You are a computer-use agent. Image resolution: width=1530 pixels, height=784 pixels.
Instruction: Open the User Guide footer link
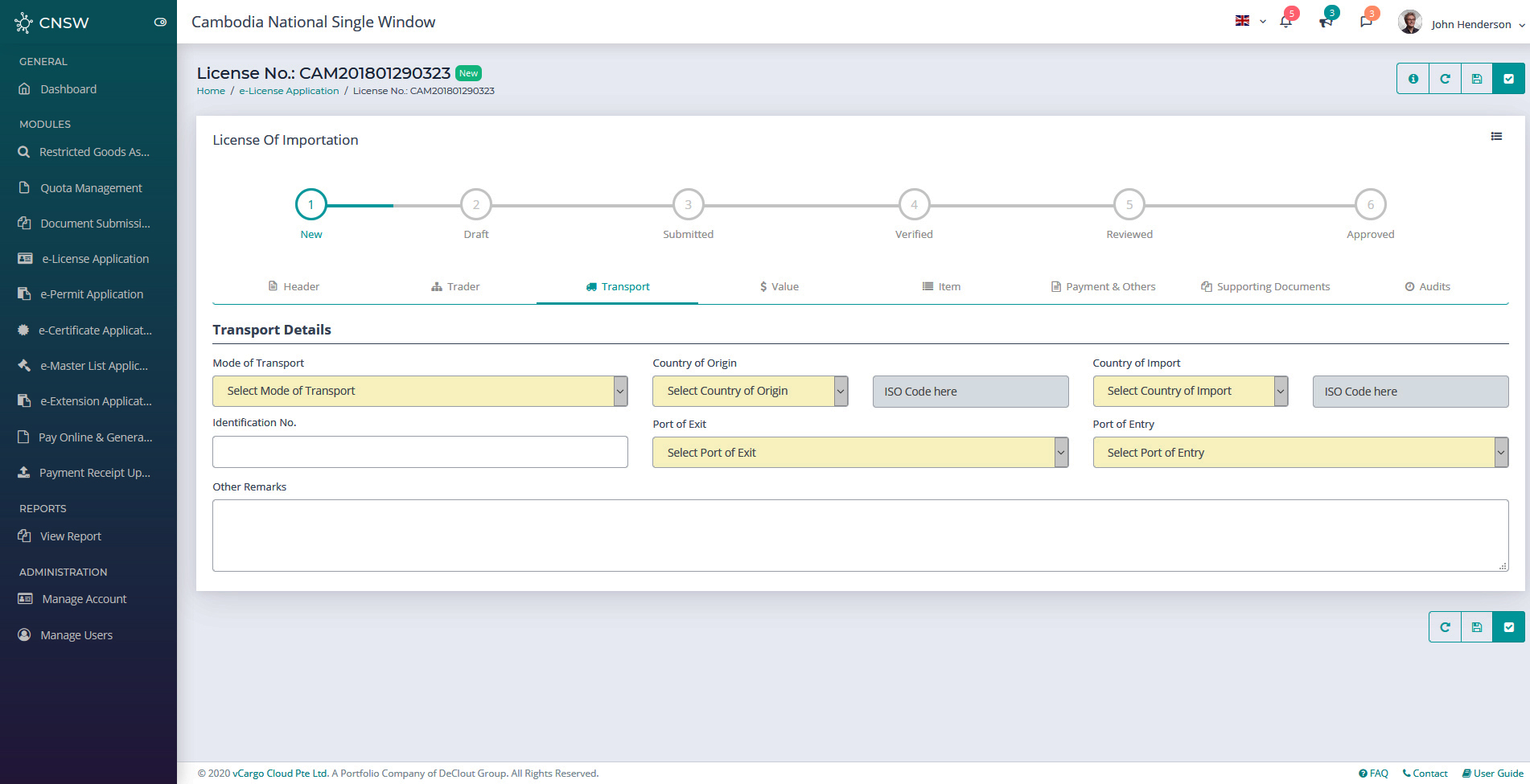pos(1493,774)
